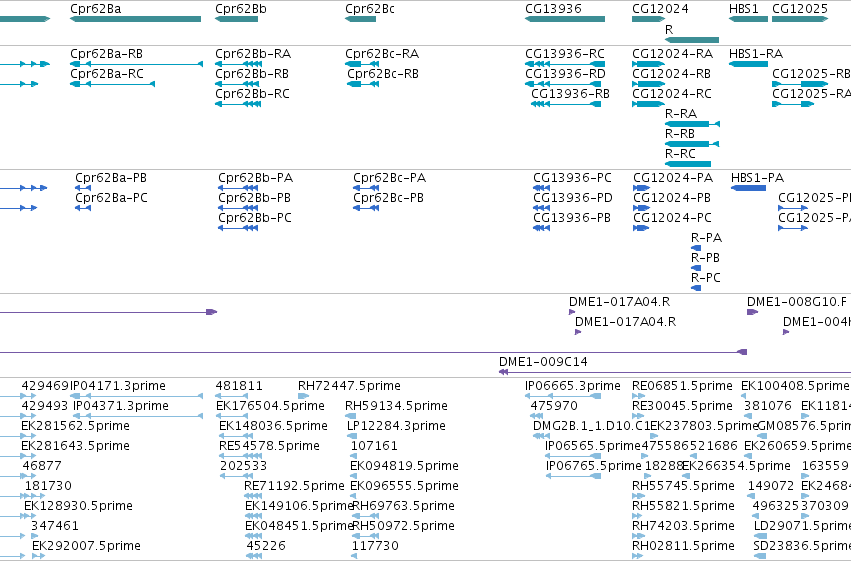Click the RH72447.5prime EST label

349,386
